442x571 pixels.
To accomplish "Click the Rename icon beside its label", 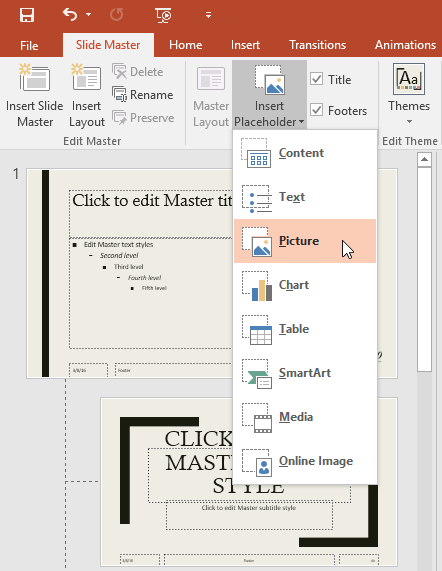I will click(119, 95).
